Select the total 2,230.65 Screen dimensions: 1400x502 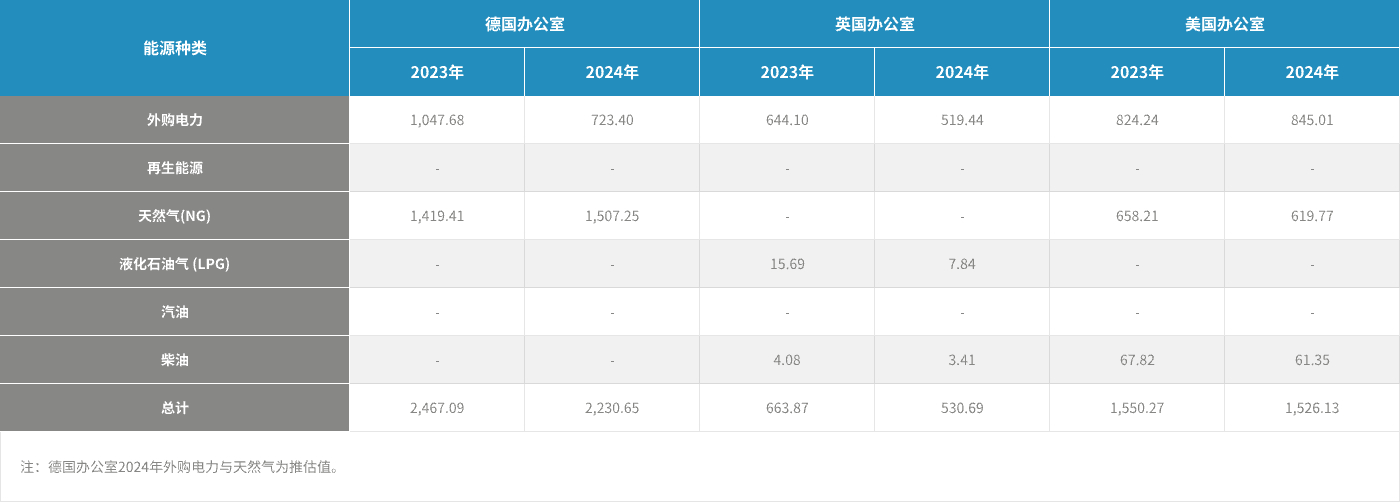612,408
